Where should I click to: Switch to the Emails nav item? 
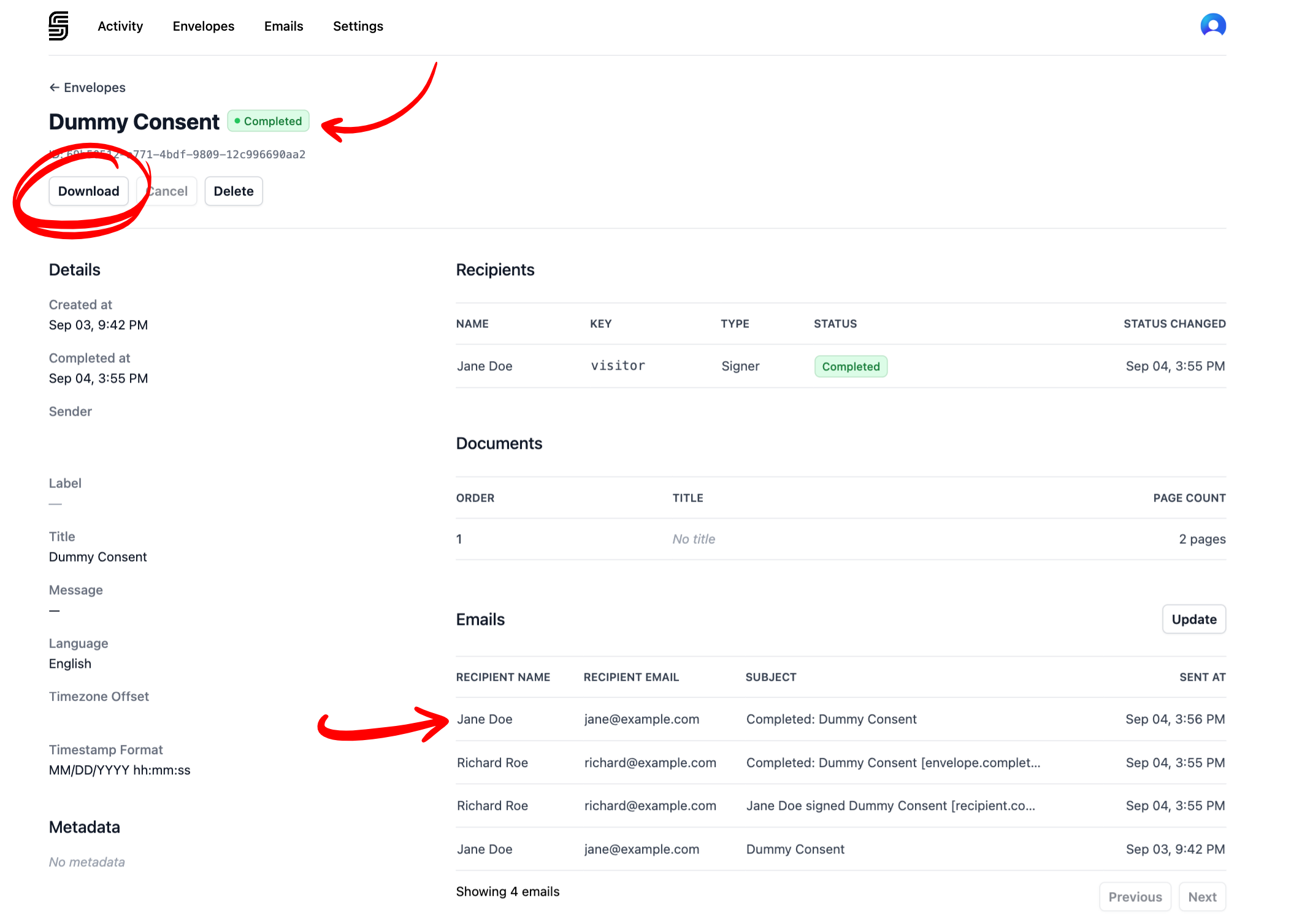pyautogui.click(x=283, y=26)
